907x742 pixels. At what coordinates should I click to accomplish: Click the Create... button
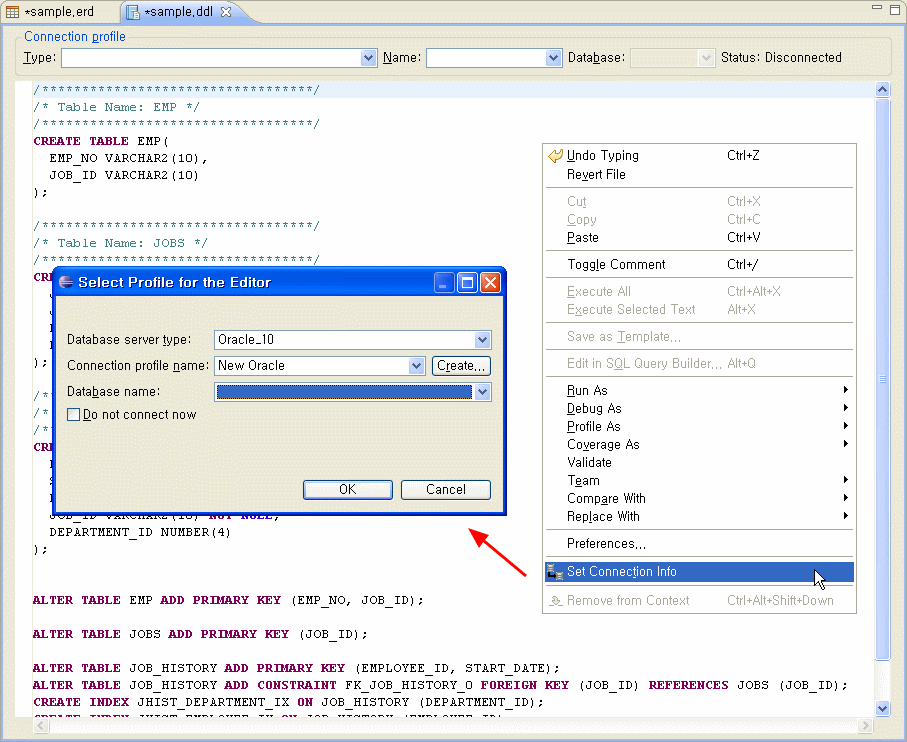tap(461, 366)
